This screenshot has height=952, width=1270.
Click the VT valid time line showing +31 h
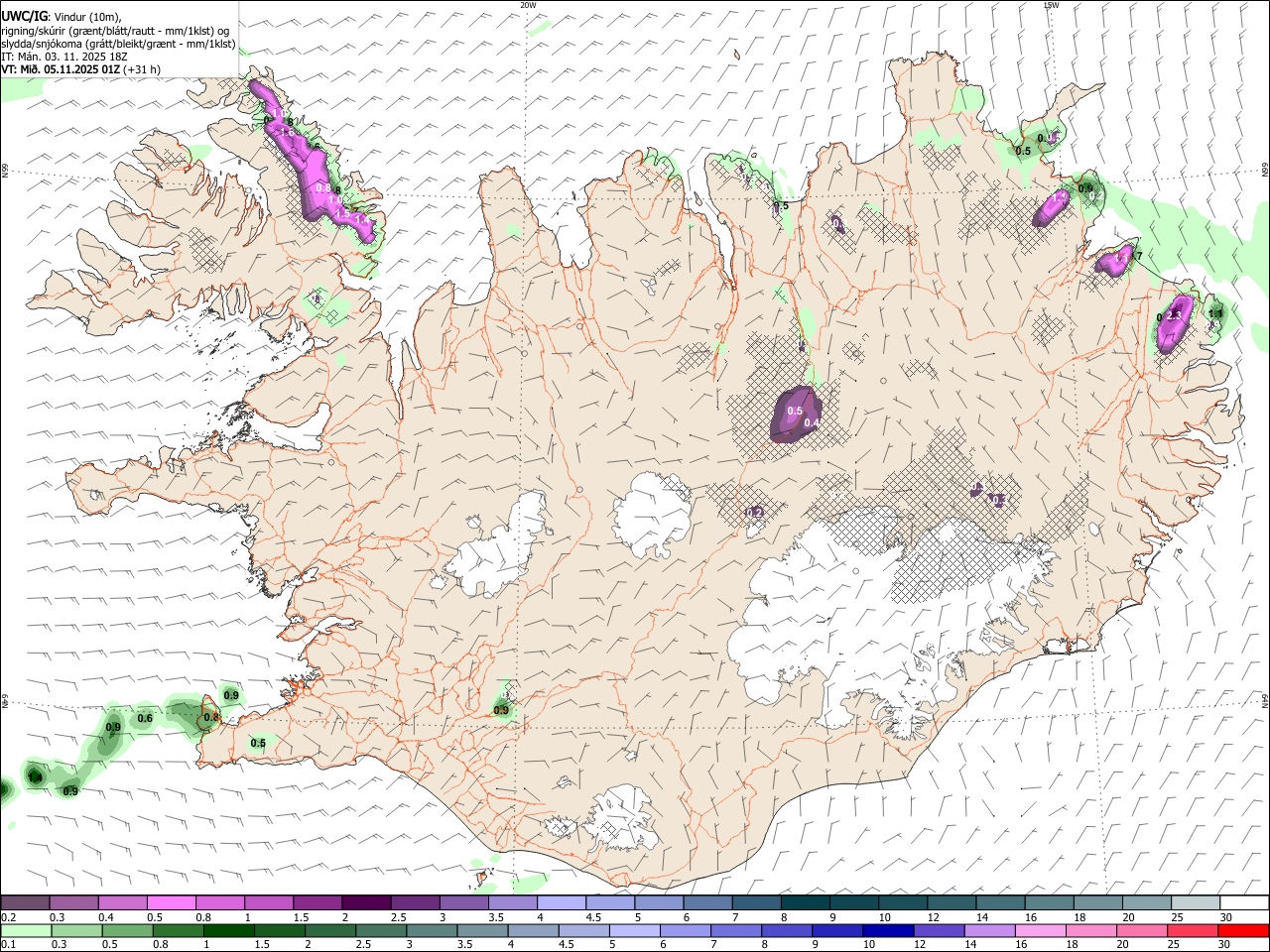click(x=81, y=69)
